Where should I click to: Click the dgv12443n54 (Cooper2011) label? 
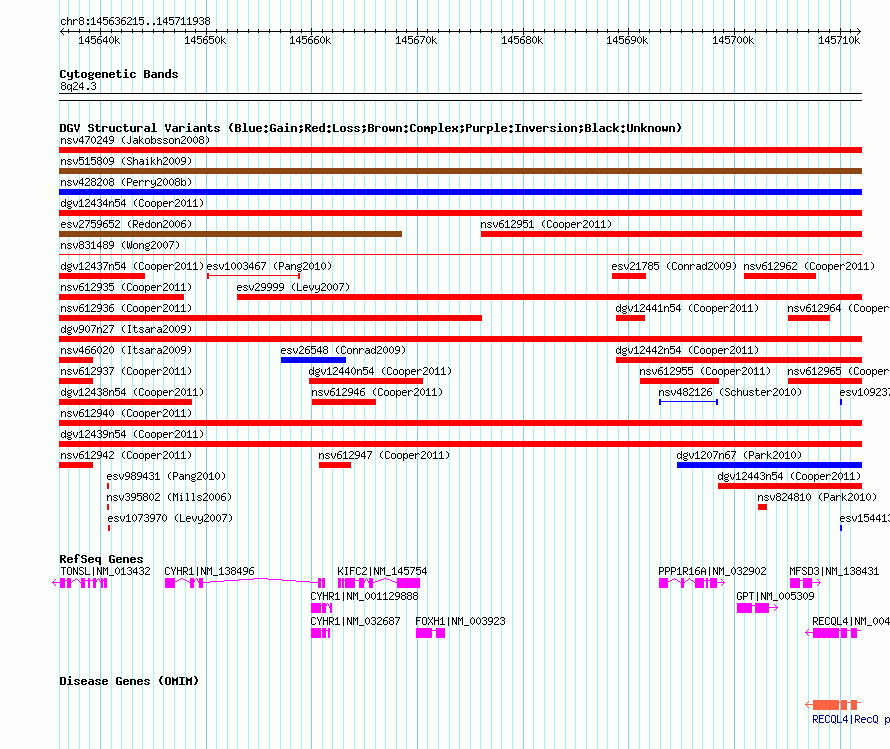[x=790, y=476]
